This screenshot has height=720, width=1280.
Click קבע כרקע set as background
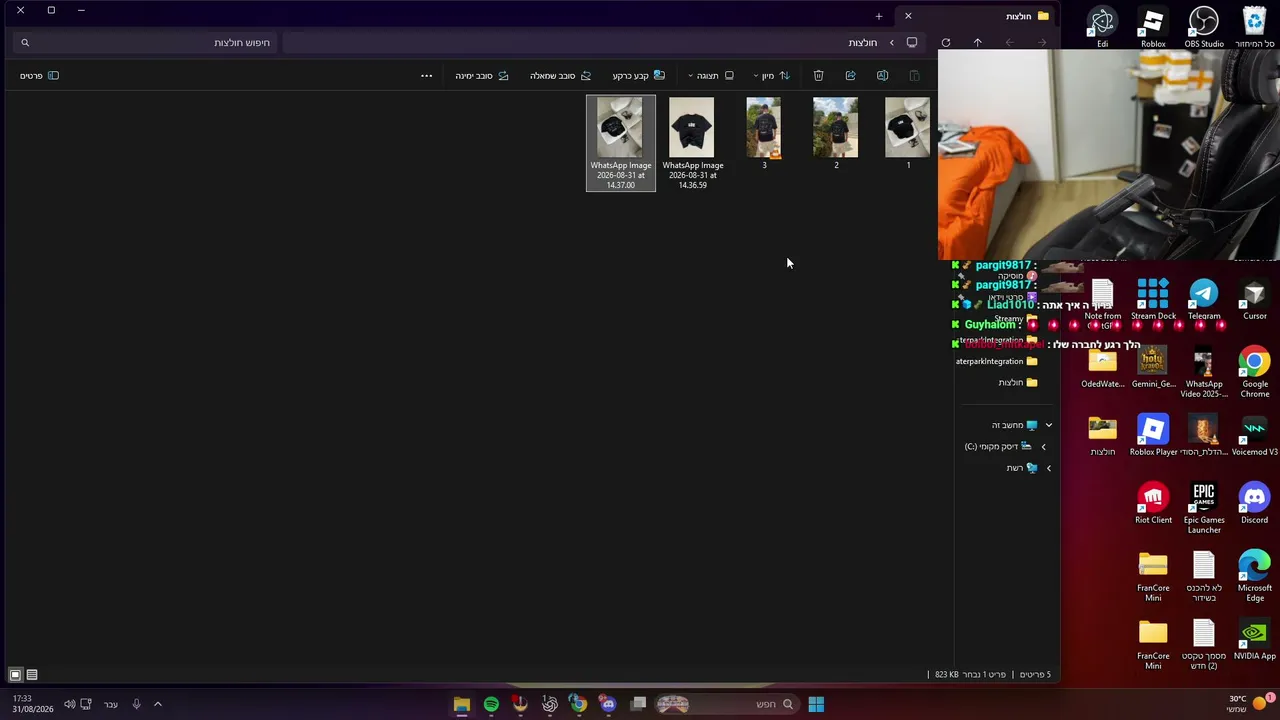pyautogui.click(x=638, y=76)
